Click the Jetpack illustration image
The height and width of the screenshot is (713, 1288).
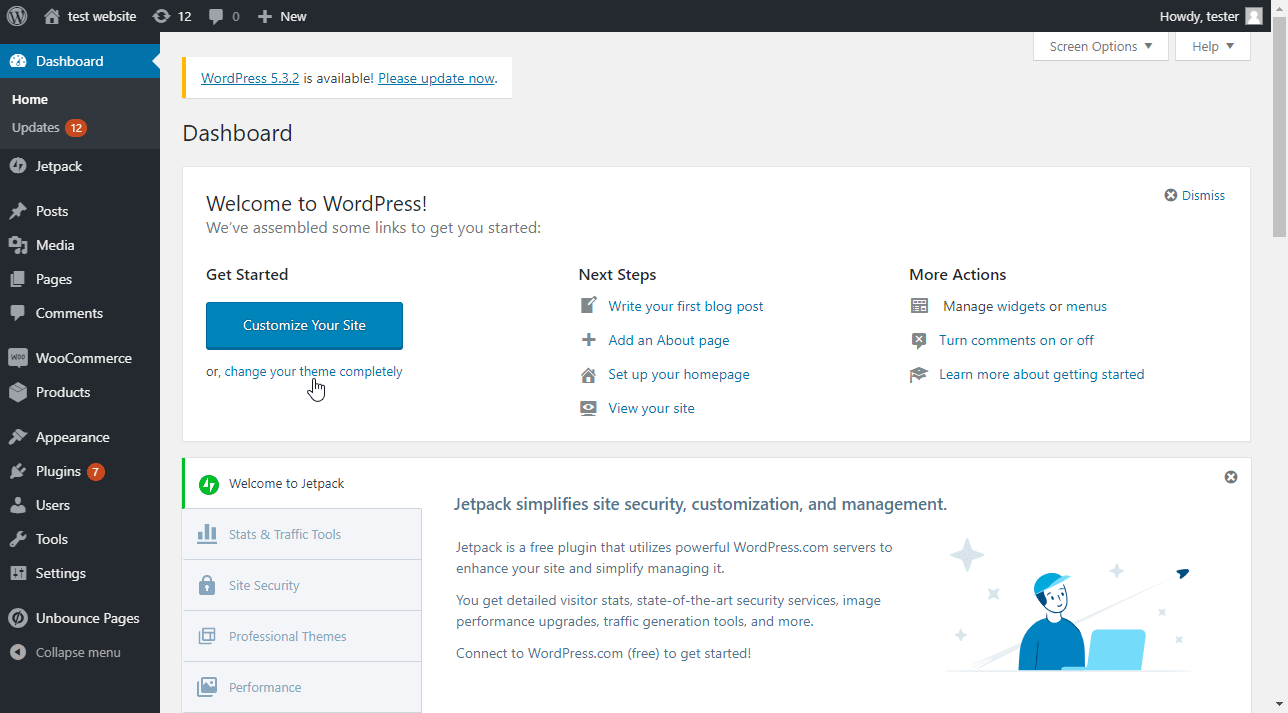(x=1070, y=604)
